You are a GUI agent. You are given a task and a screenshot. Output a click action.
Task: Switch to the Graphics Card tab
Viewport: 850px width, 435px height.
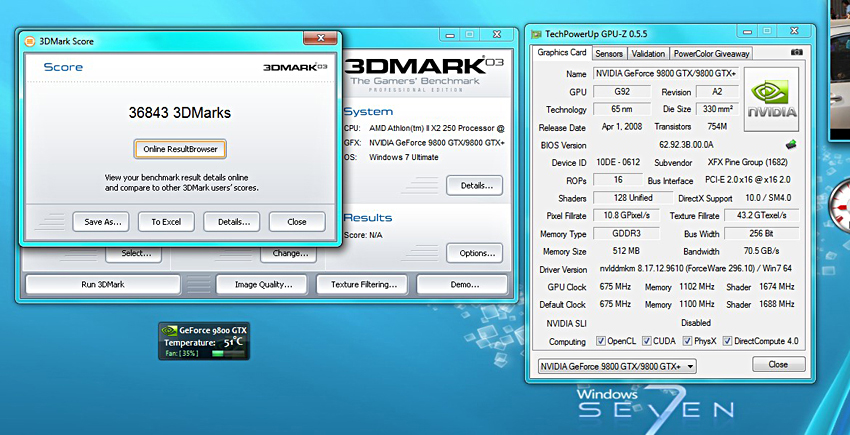click(562, 53)
